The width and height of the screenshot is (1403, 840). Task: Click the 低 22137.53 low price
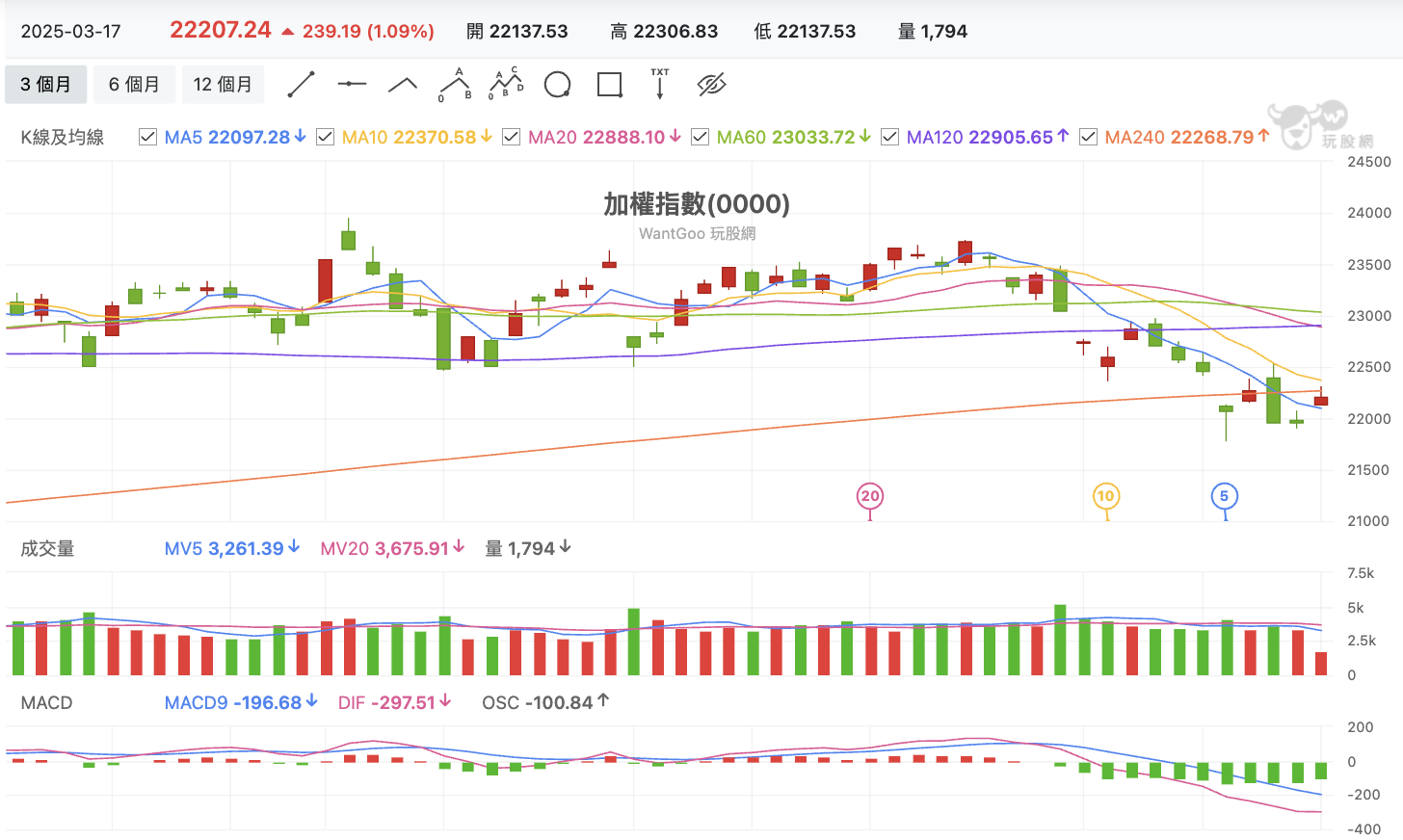(x=806, y=31)
